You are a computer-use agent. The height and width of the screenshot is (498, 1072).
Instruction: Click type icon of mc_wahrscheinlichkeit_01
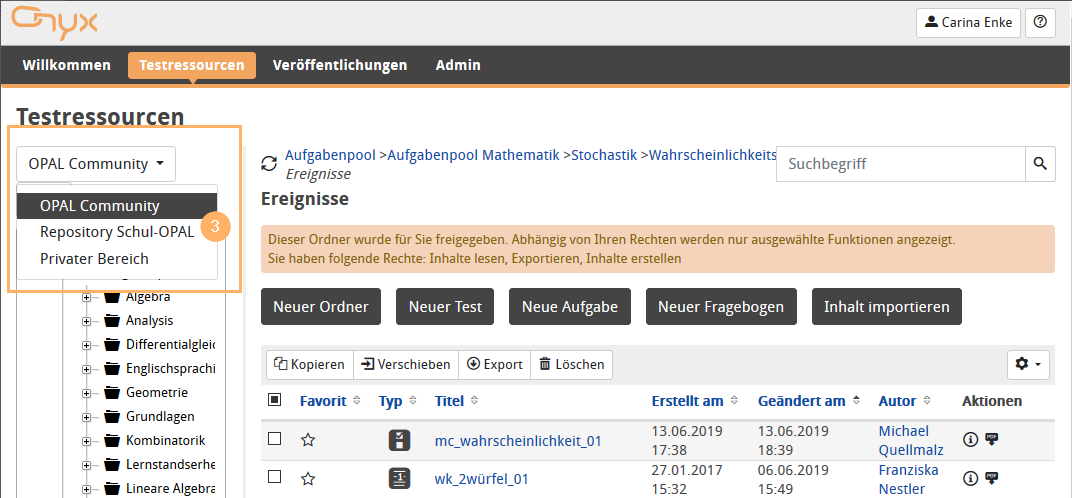click(x=399, y=440)
